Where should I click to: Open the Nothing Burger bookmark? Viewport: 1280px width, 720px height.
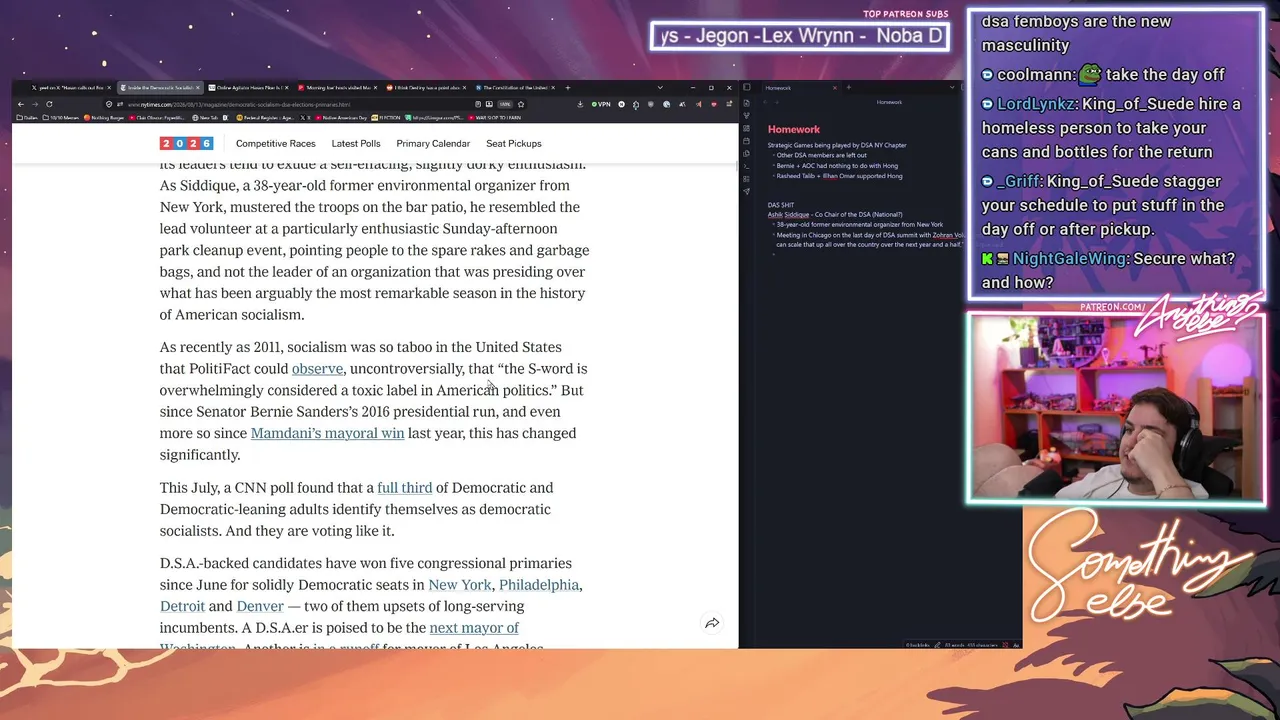102,118
